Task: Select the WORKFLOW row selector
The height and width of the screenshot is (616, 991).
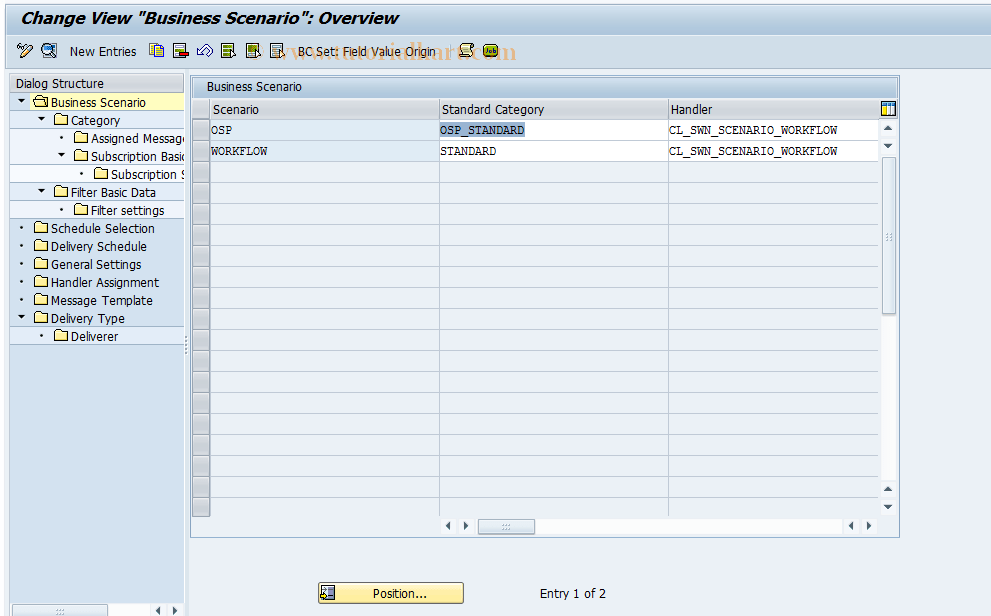Action: pos(200,150)
